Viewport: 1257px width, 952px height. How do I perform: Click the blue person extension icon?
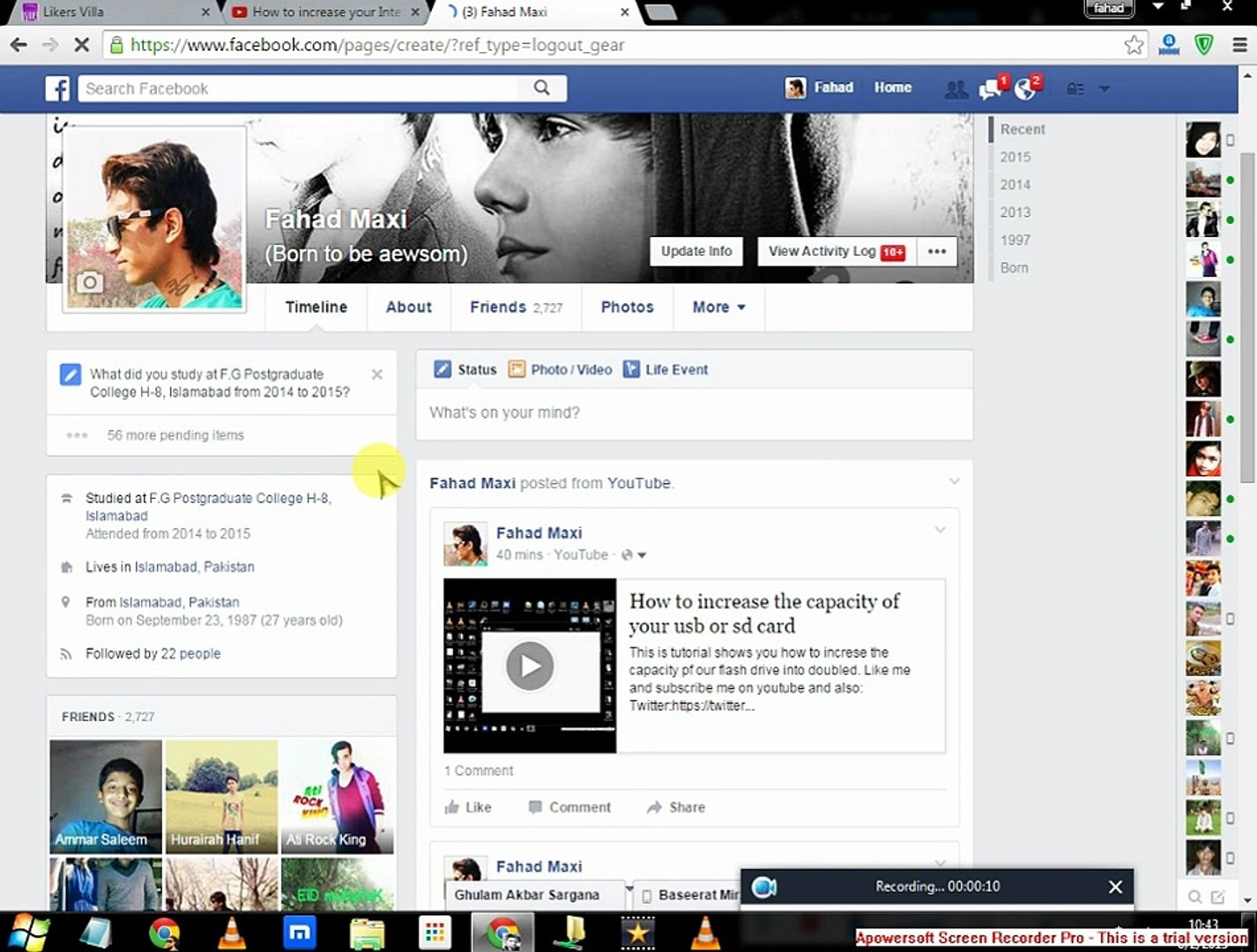1170,45
